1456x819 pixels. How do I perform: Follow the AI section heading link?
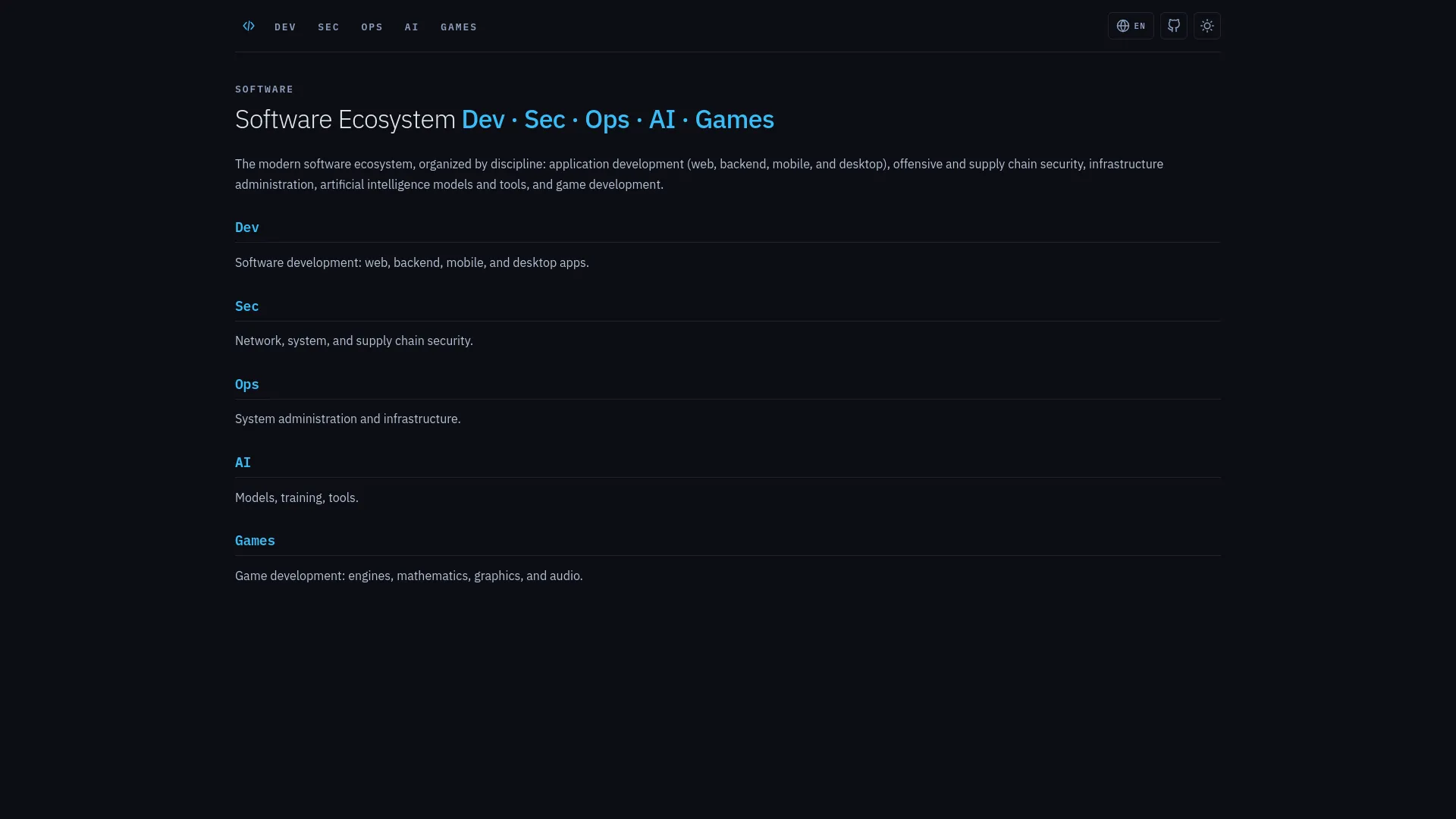pyautogui.click(x=243, y=463)
